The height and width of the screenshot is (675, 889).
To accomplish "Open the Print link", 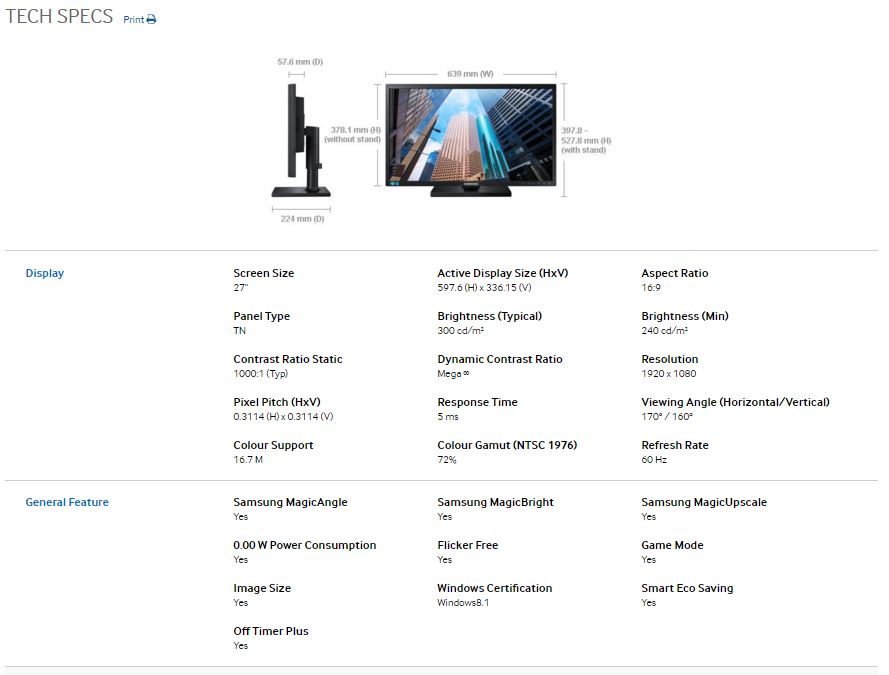I will [x=134, y=19].
